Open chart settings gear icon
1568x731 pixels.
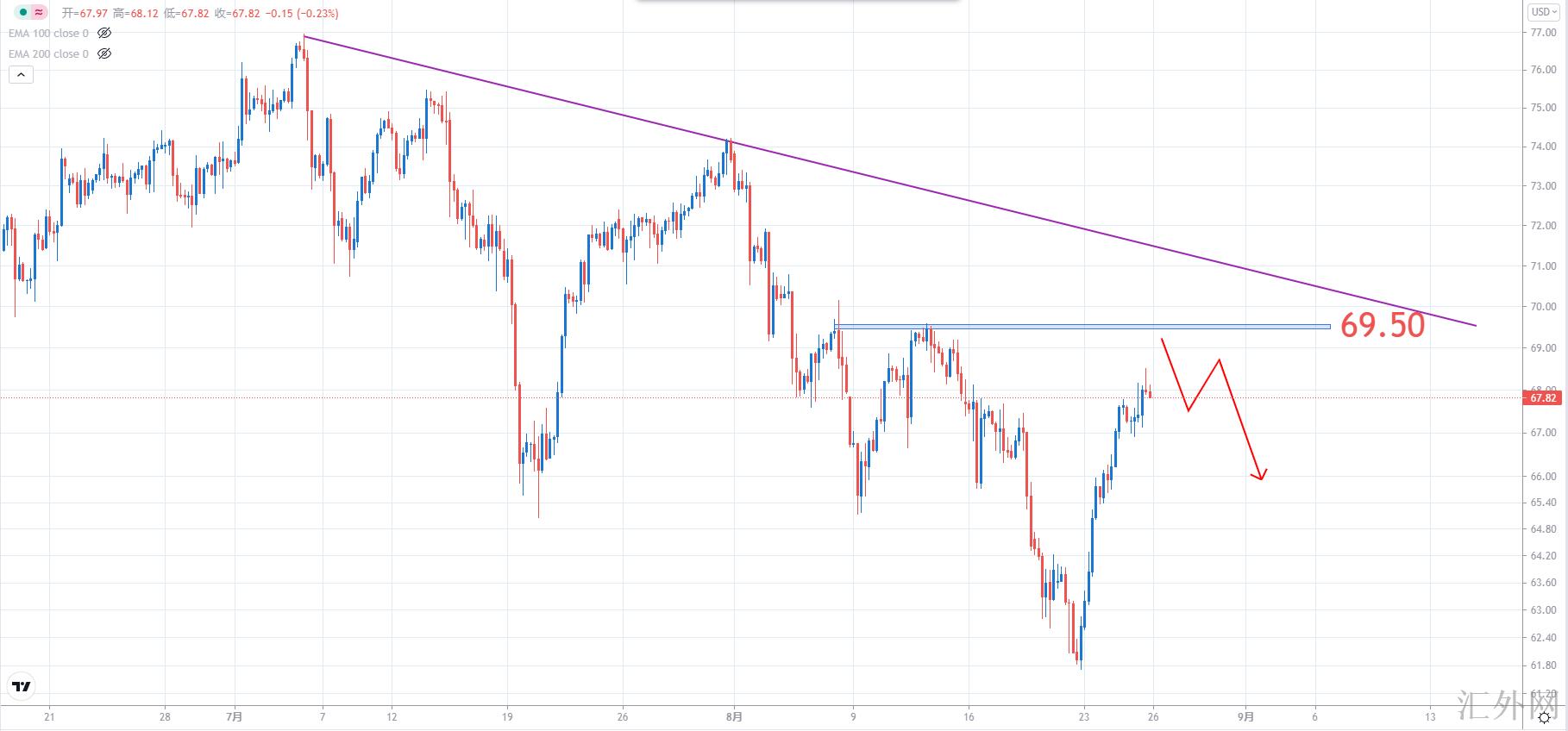coord(1545,718)
